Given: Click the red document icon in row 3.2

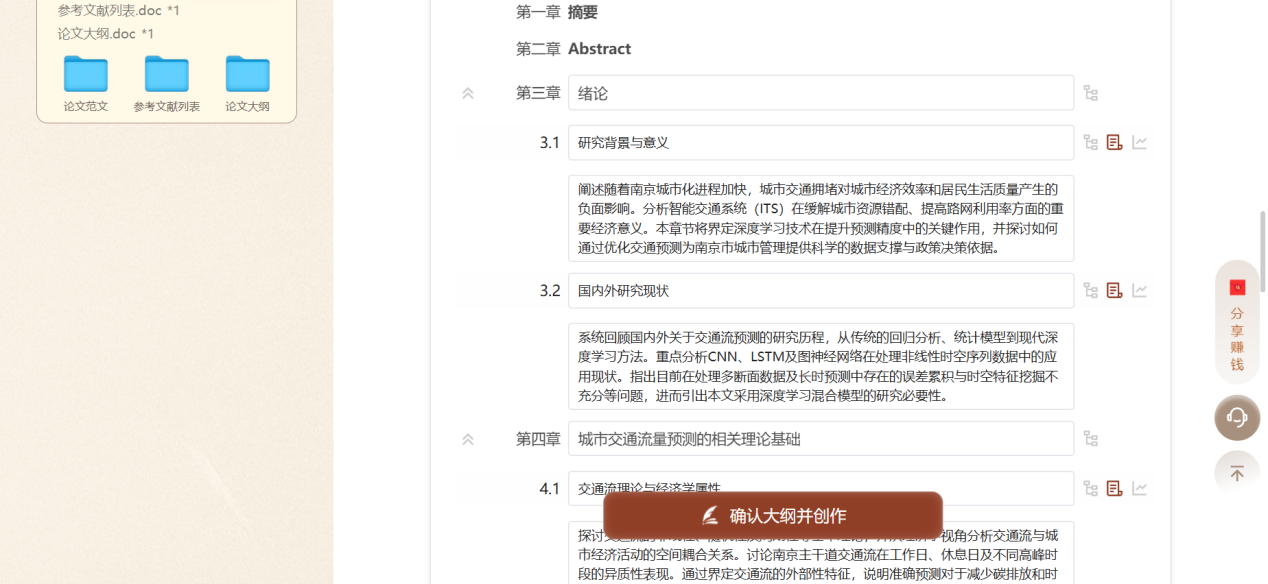Looking at the screenshot, I should pos(1115,291).
